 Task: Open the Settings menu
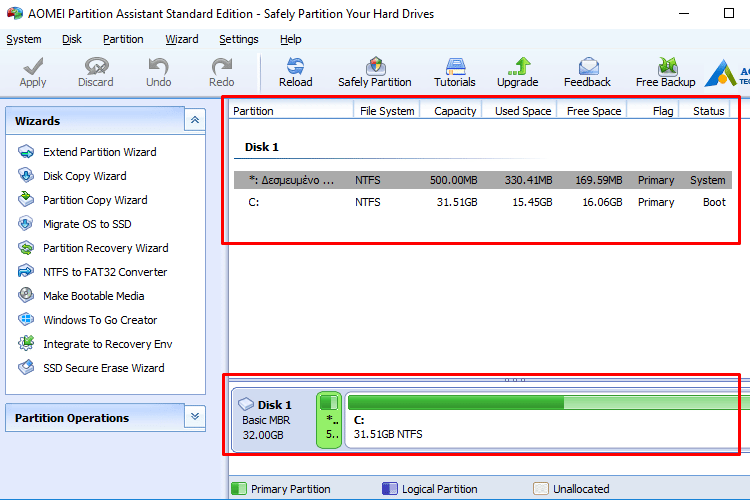click(239, 39)
